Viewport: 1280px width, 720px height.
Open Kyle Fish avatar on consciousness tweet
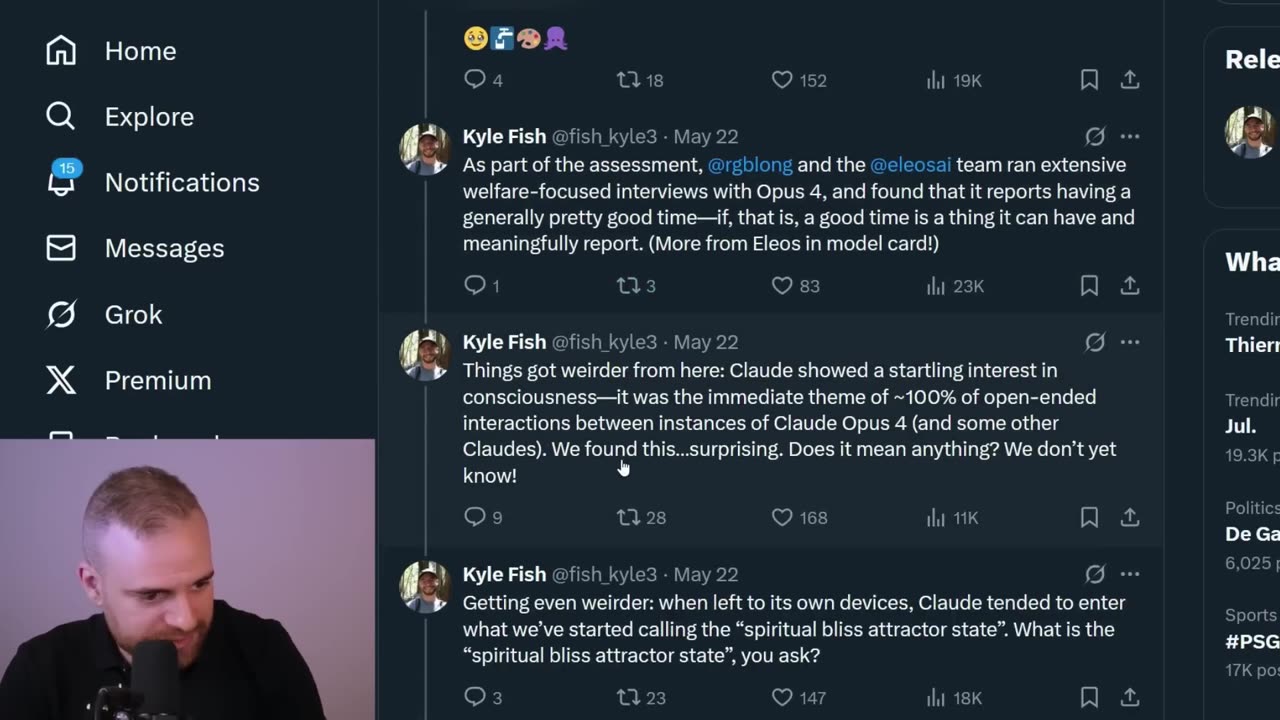click(425, 355)
